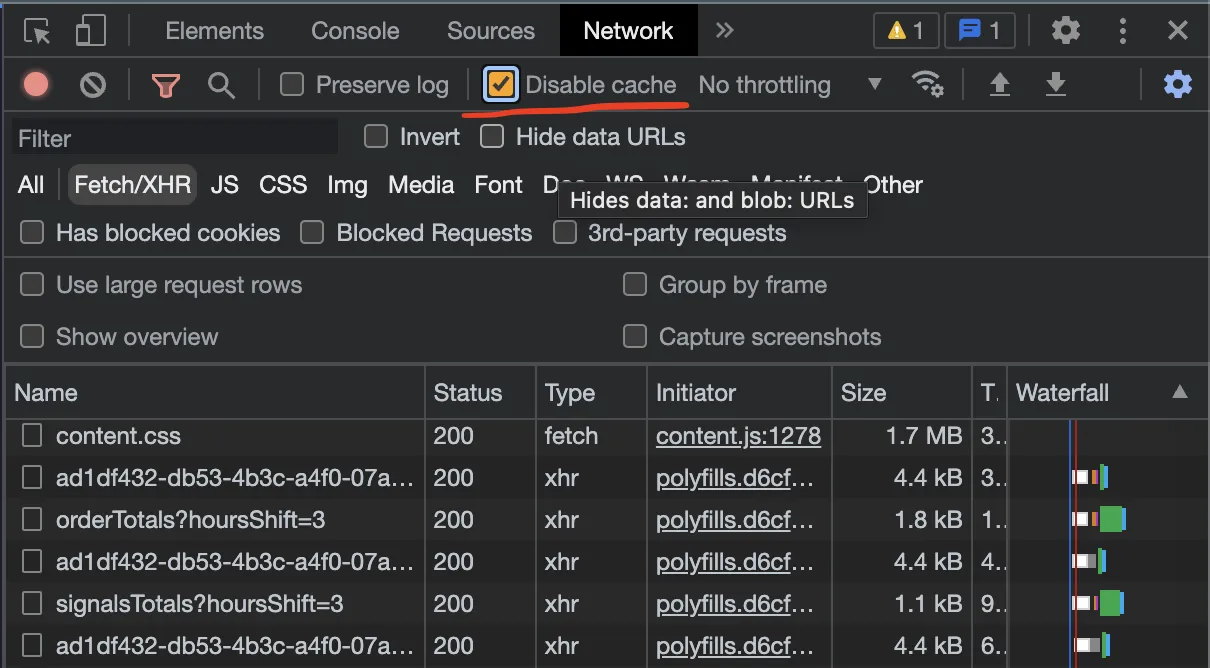
Task: Enable the Preserve log checkbox
Action: (x=292, y=85)
